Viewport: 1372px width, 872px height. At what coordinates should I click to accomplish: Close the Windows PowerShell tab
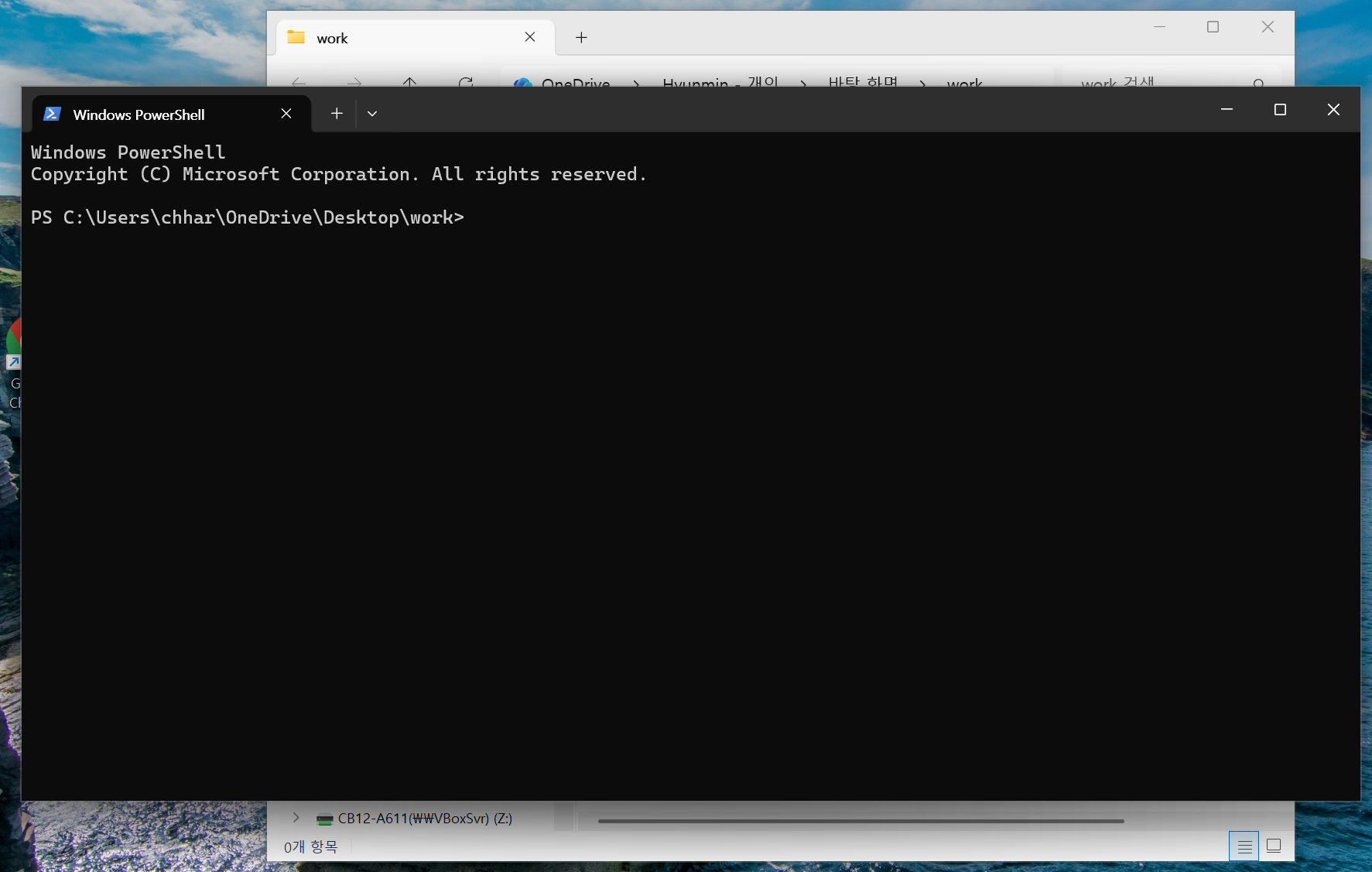click(x=286, y=114)
